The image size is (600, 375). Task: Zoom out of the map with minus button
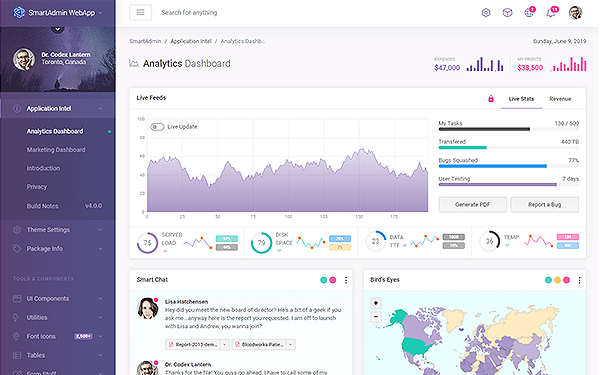[376, 317]
